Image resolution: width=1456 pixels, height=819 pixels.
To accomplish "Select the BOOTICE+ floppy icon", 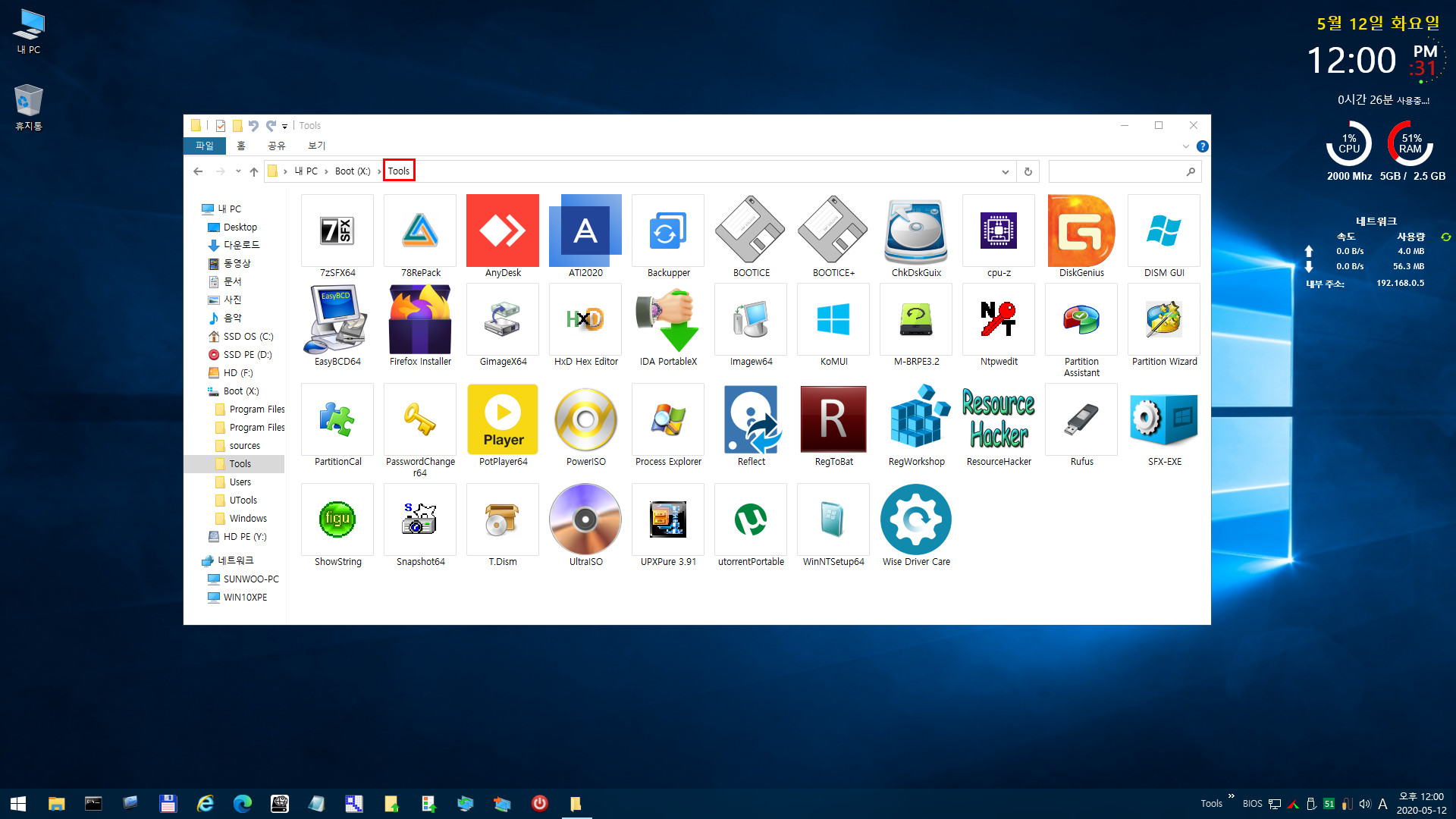I will click(x=833, y=231).
